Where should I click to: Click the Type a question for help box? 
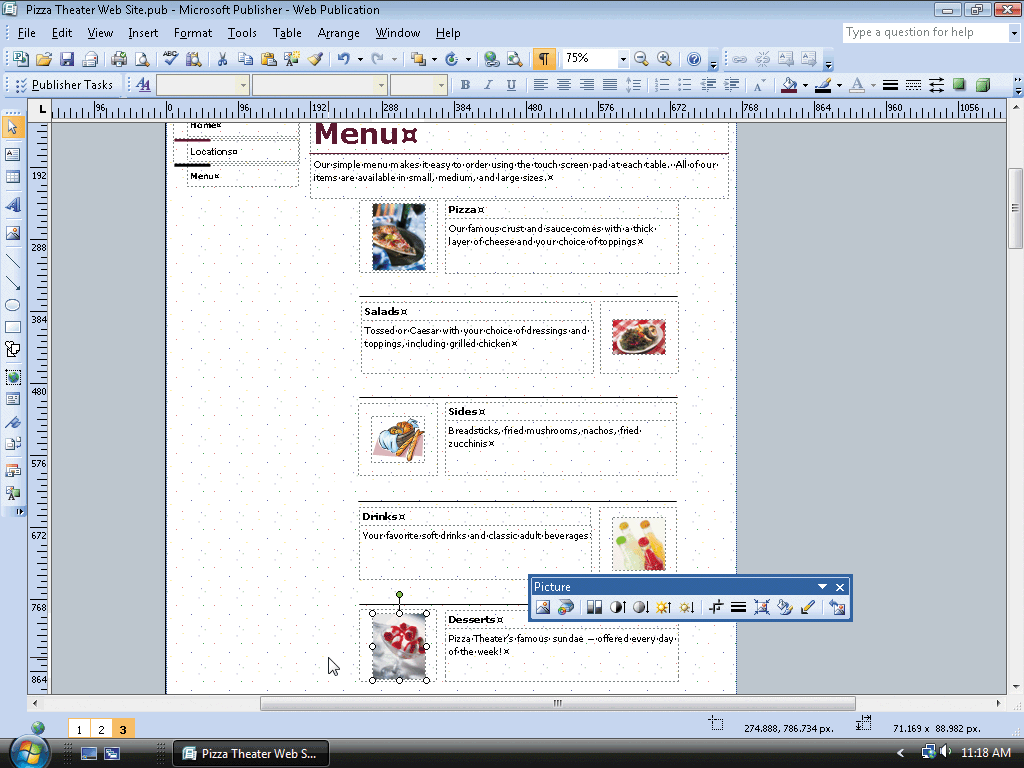[x=922, y=33]
